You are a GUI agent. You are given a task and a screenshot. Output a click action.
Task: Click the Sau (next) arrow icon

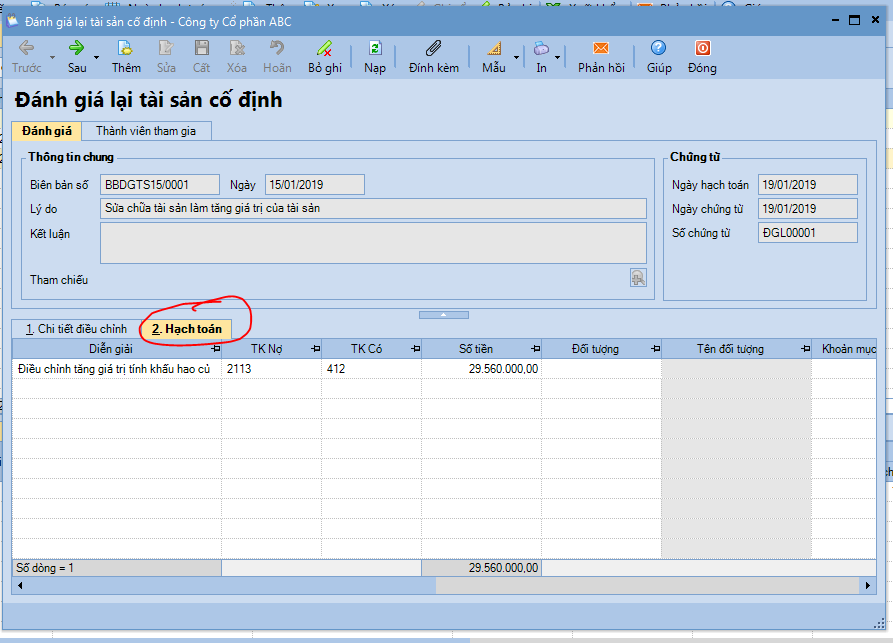click(77, 48)
